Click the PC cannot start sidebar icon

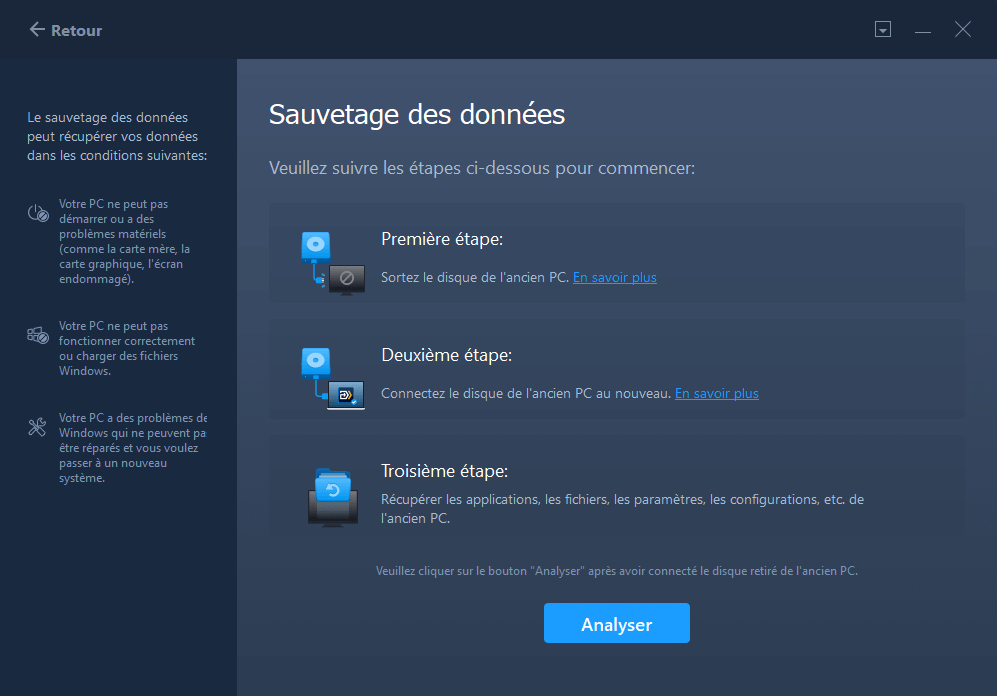pyautogui.click(x=38, y=213)
